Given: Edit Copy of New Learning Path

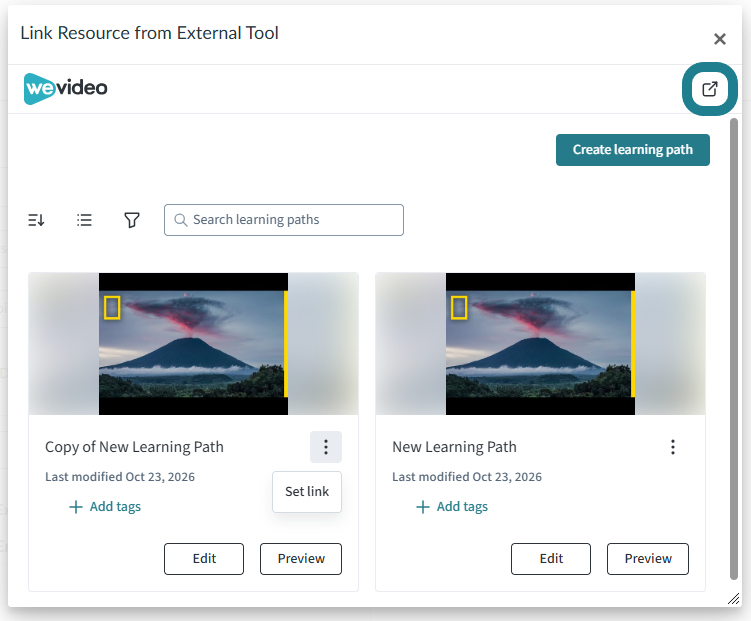Looking at the screenshot, I should [204, 559].
